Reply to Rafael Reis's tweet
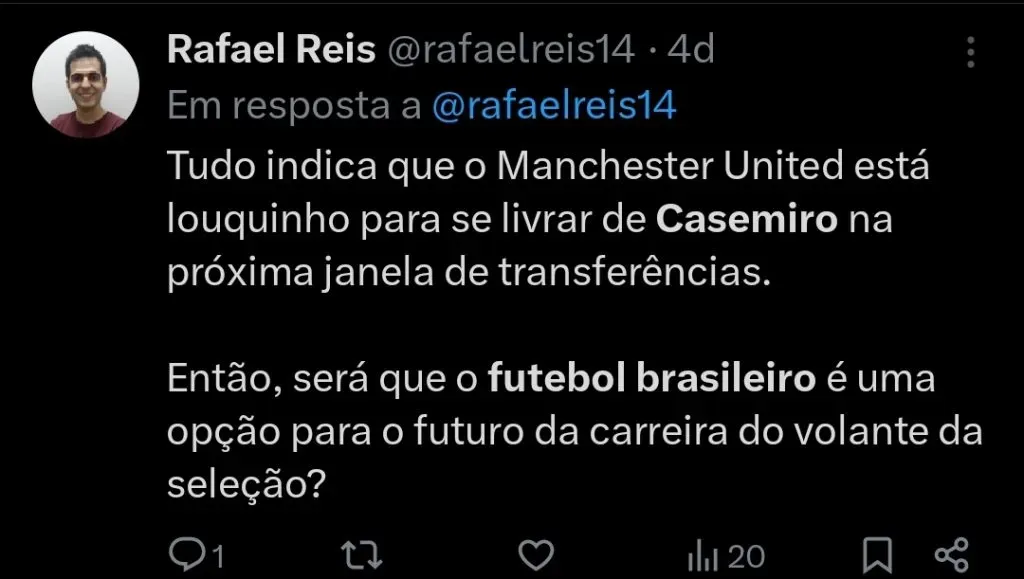This screenshot has height=579, width=1024. [x=185, y=553]
